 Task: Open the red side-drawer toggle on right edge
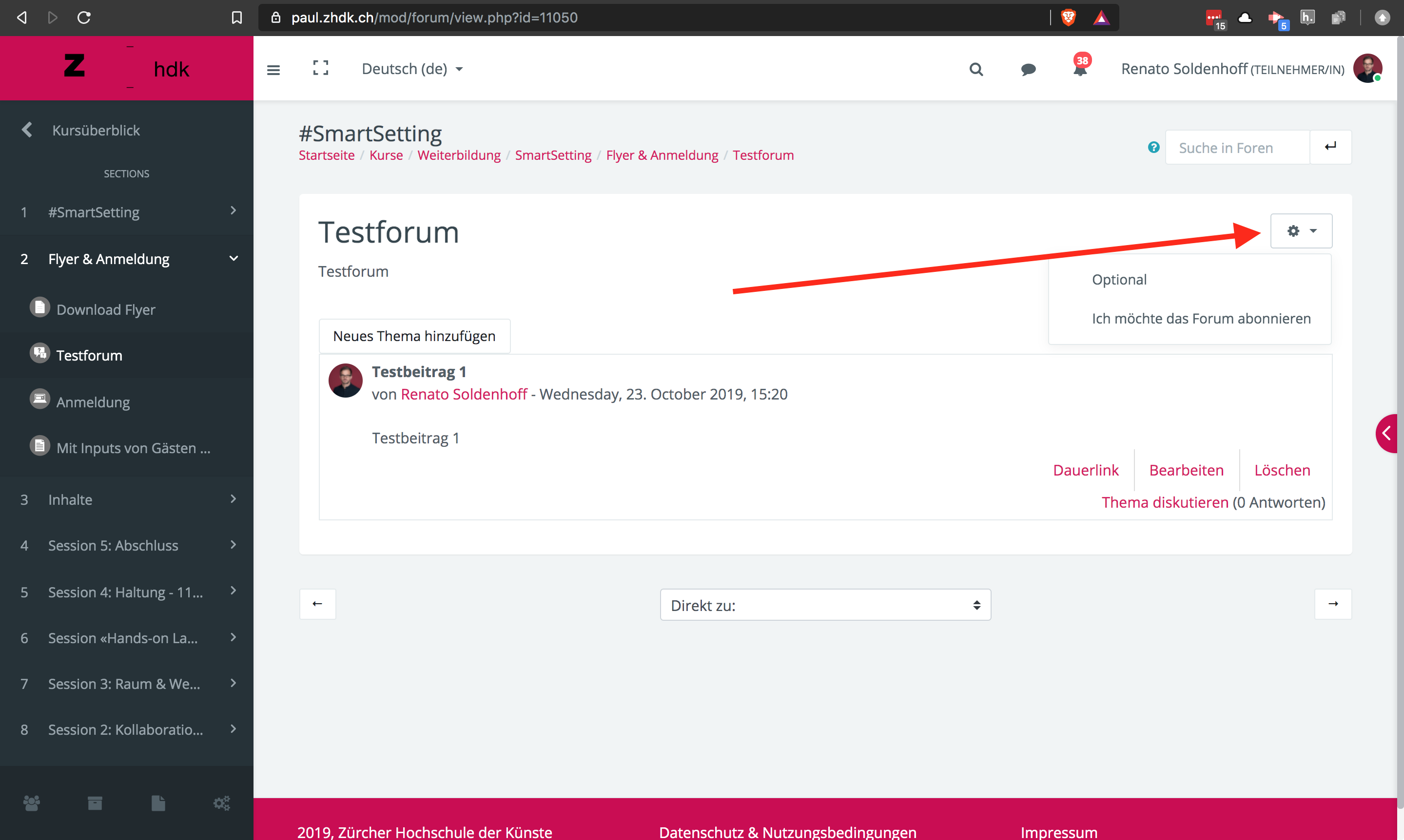tap(1386, 434)
